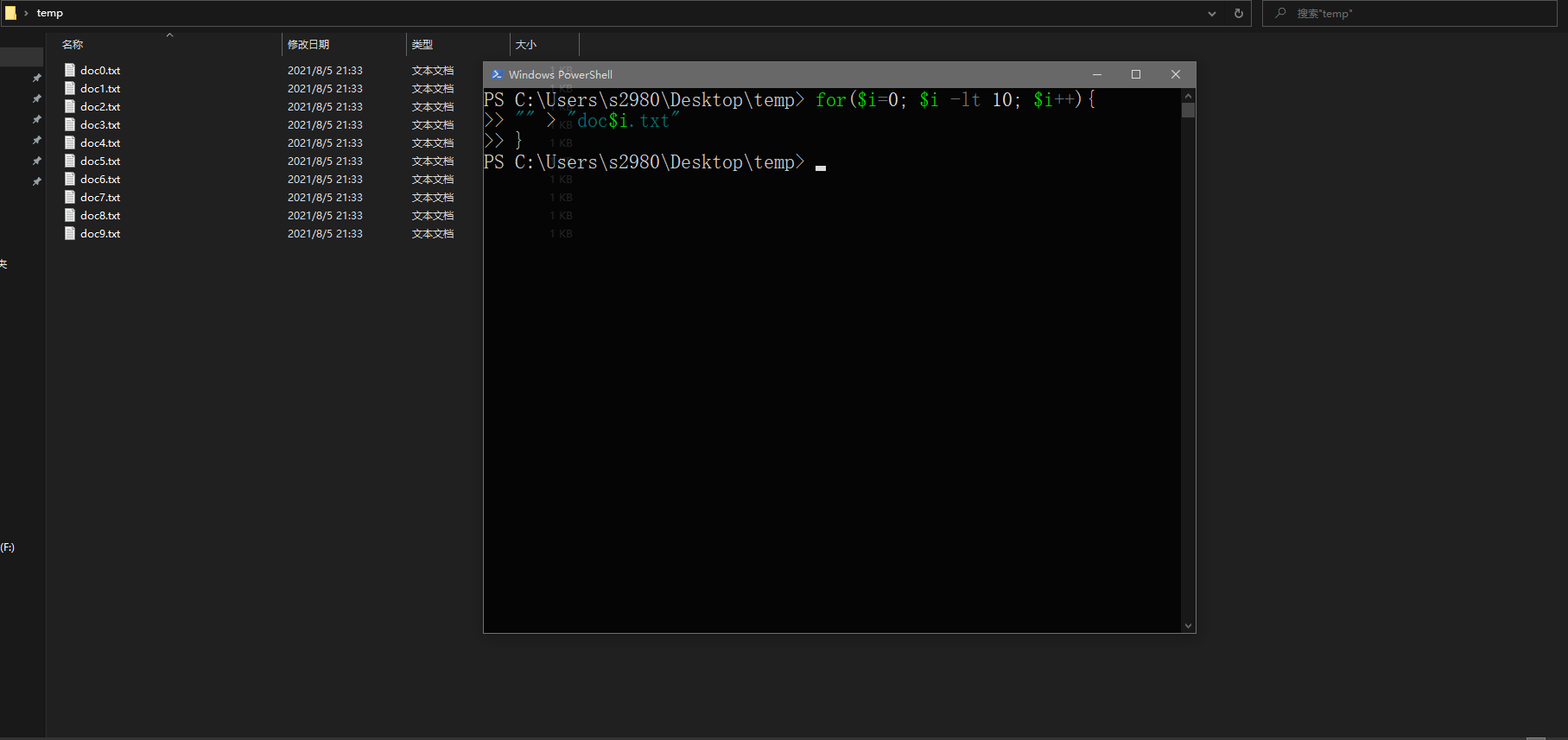Viewport: 1568px width, 740px height.
Task: Select the doc5.txt file icon
Action: click(70, 161)
